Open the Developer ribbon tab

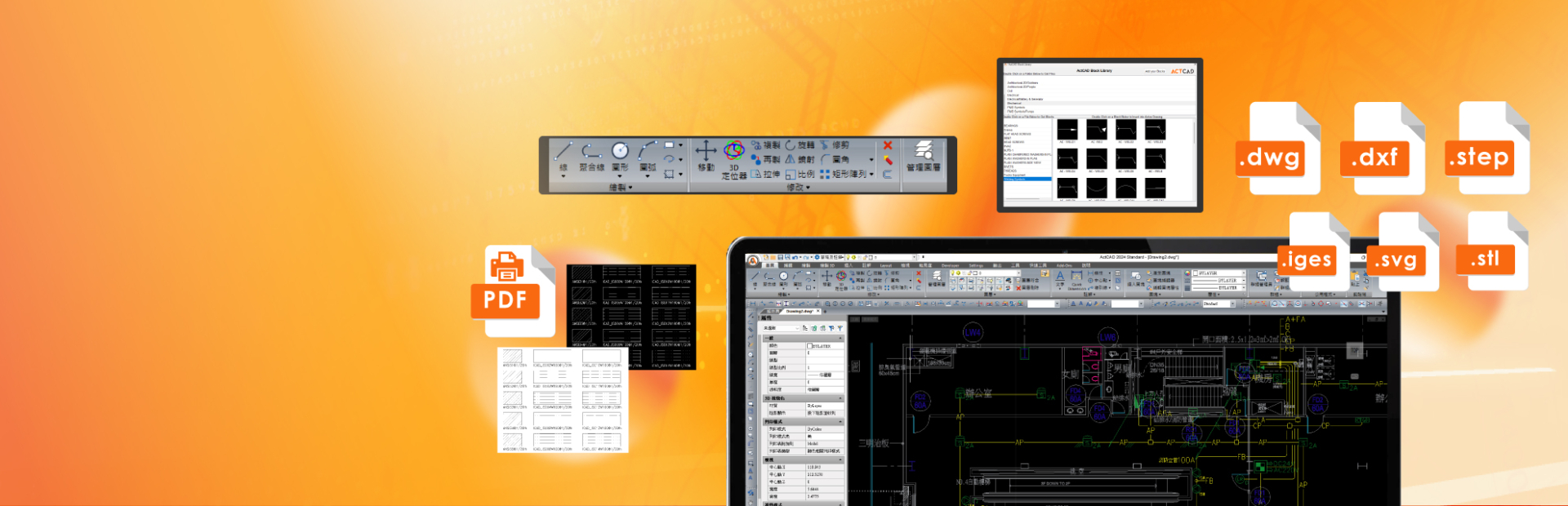tap(950, 265)
